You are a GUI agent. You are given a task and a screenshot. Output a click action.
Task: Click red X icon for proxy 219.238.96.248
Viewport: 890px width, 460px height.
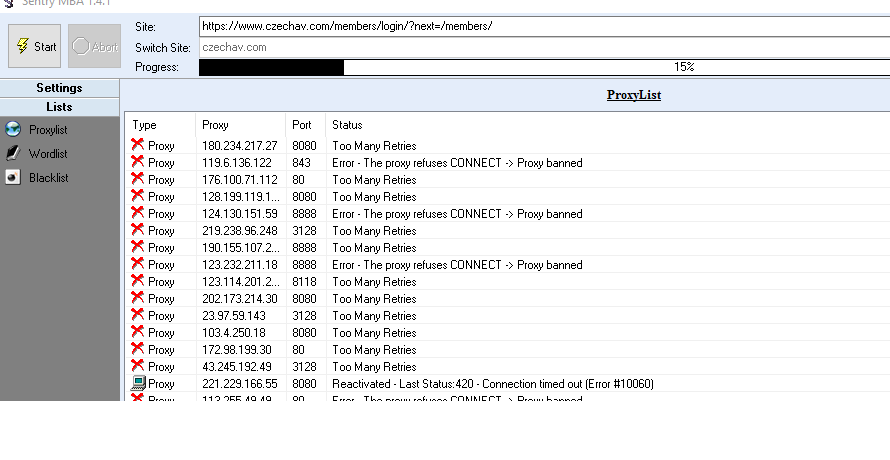tap(137, 230)
